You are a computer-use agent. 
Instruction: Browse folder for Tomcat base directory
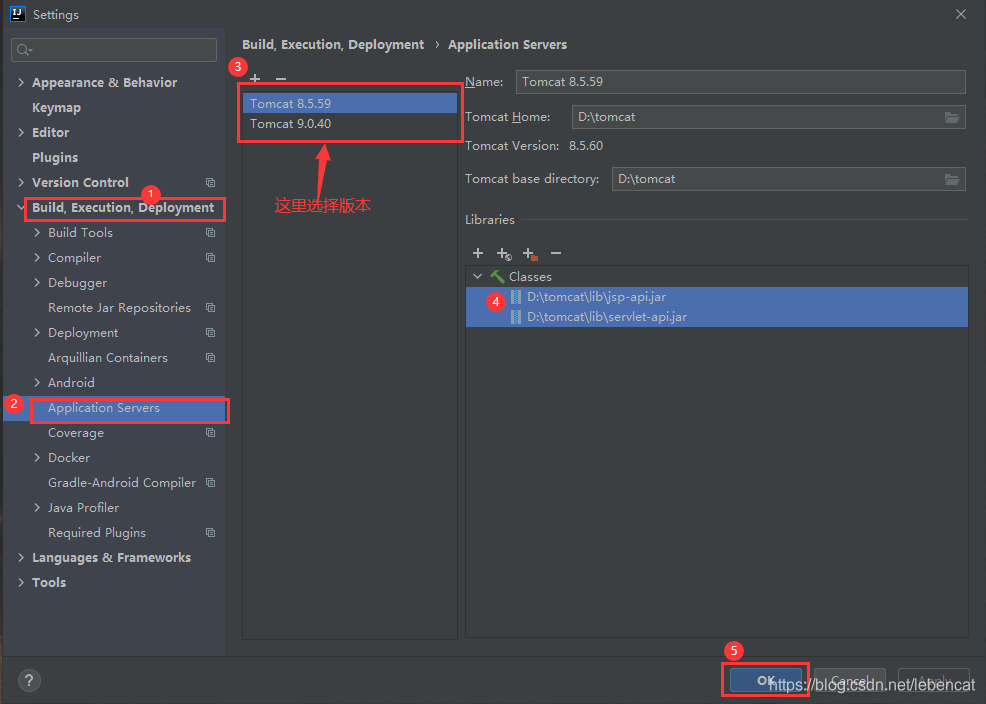tap(951, 179)
